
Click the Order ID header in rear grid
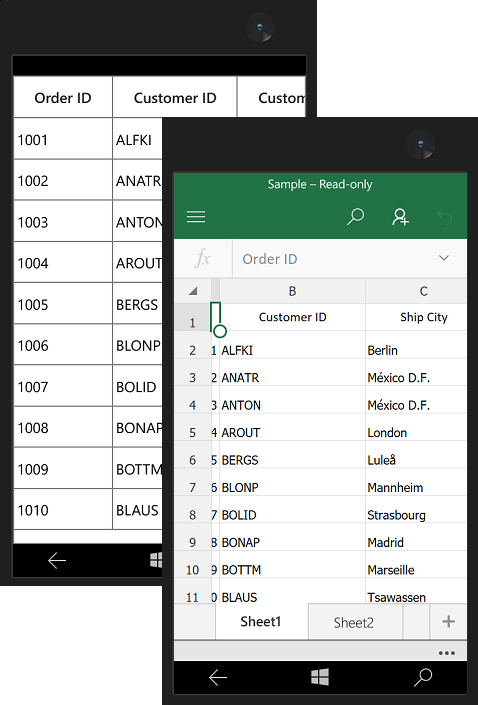[x=63, y=98]
